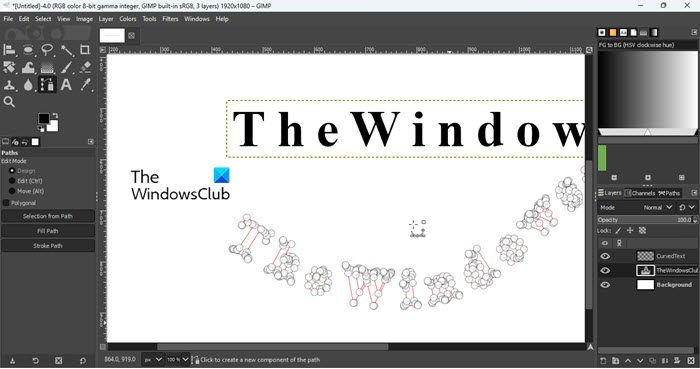Image resolution: width=700 pixels, height=369 pixels.
Task: Toggle lock position and size
Action: [630, 231]
